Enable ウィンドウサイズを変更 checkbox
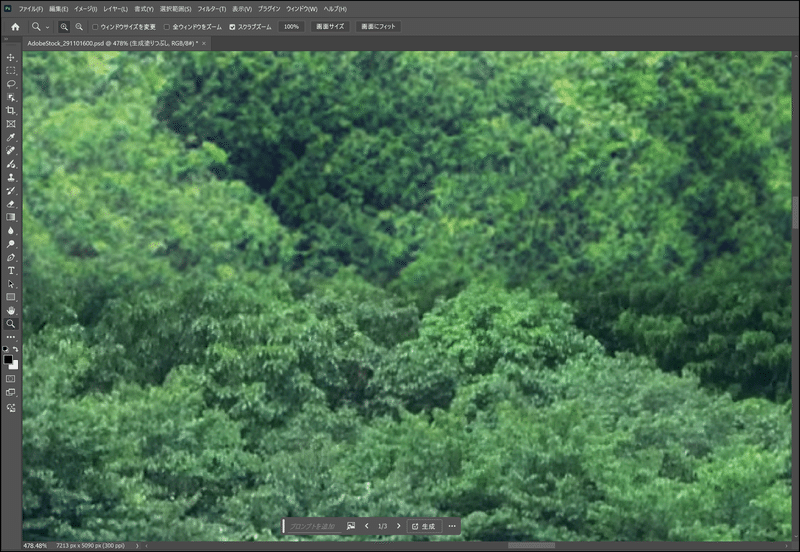 tap(95, 27)
